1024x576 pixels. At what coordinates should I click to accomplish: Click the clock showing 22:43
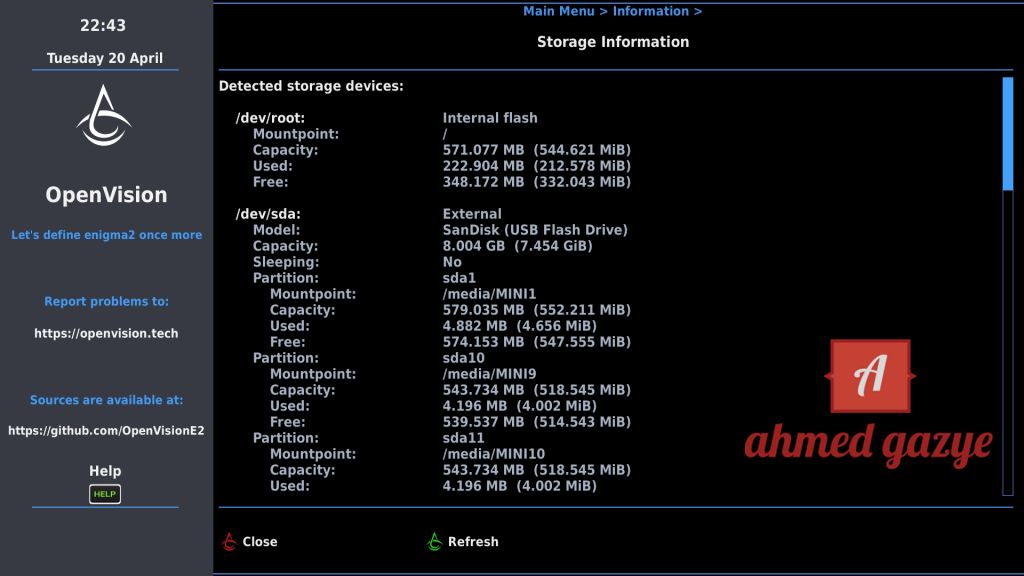pos(103,25)
